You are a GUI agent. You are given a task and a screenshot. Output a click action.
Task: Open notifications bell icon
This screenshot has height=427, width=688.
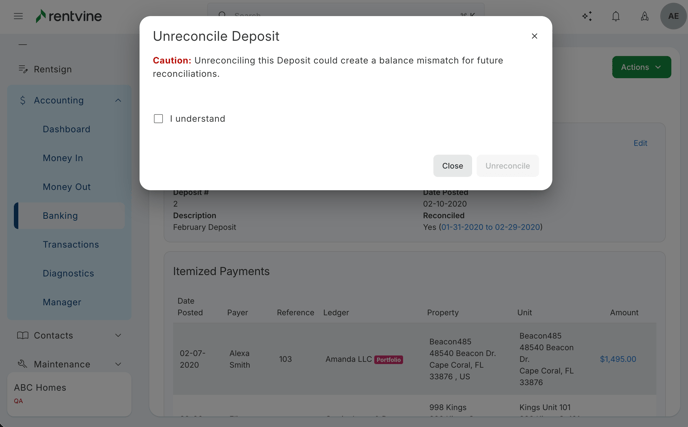click(x=616, y=16)
